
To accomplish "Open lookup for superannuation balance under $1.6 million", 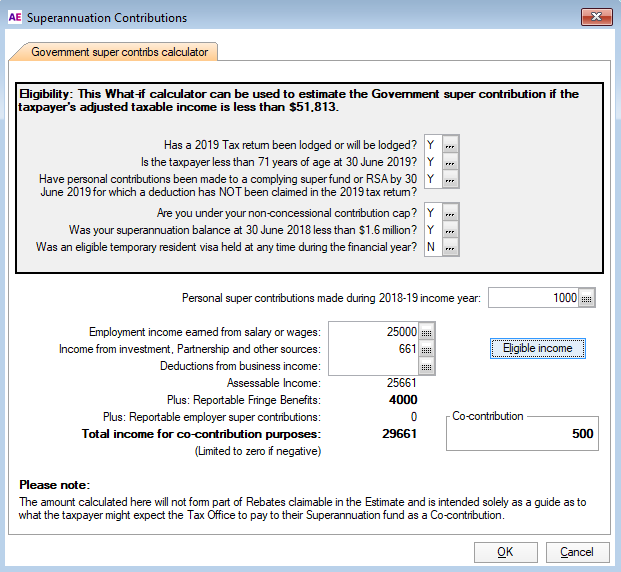I will pyautogui.click(x=451, y=230).
